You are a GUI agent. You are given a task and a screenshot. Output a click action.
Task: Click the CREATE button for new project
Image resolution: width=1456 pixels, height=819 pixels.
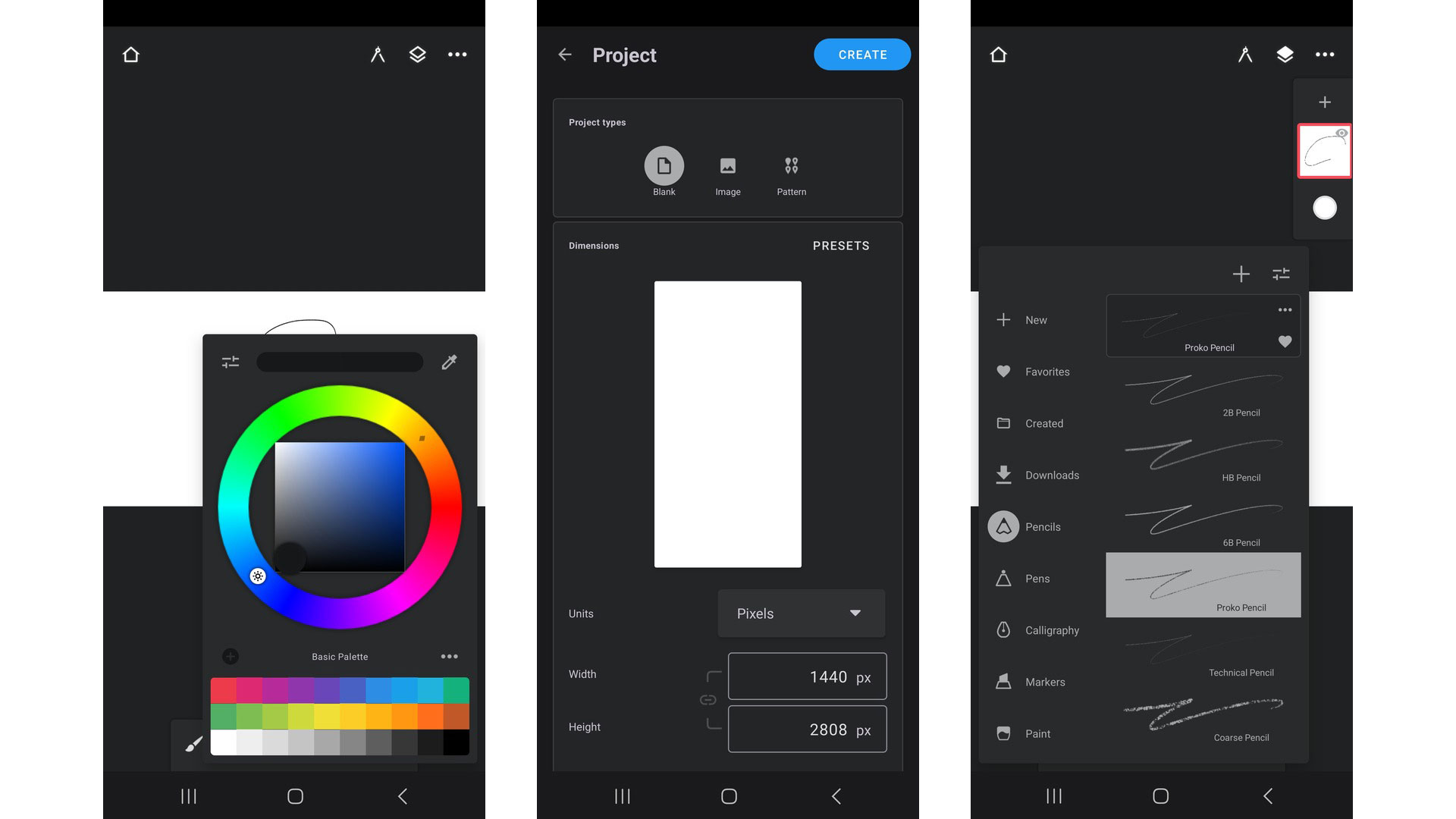(x=862, y=54)
